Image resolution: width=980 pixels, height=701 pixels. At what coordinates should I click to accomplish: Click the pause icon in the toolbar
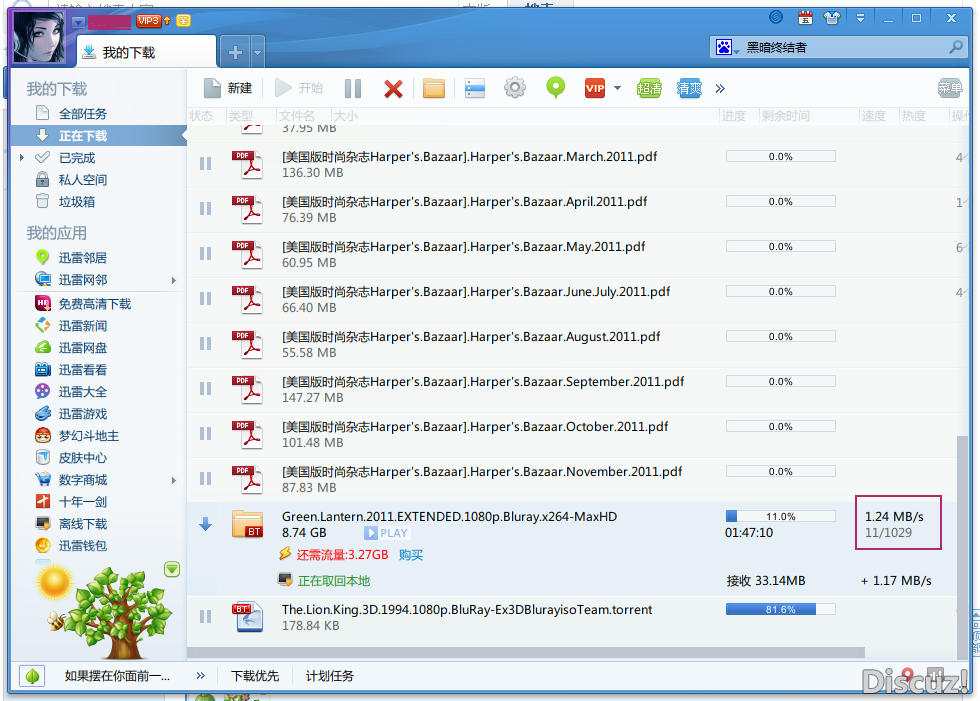click(353, 89)
